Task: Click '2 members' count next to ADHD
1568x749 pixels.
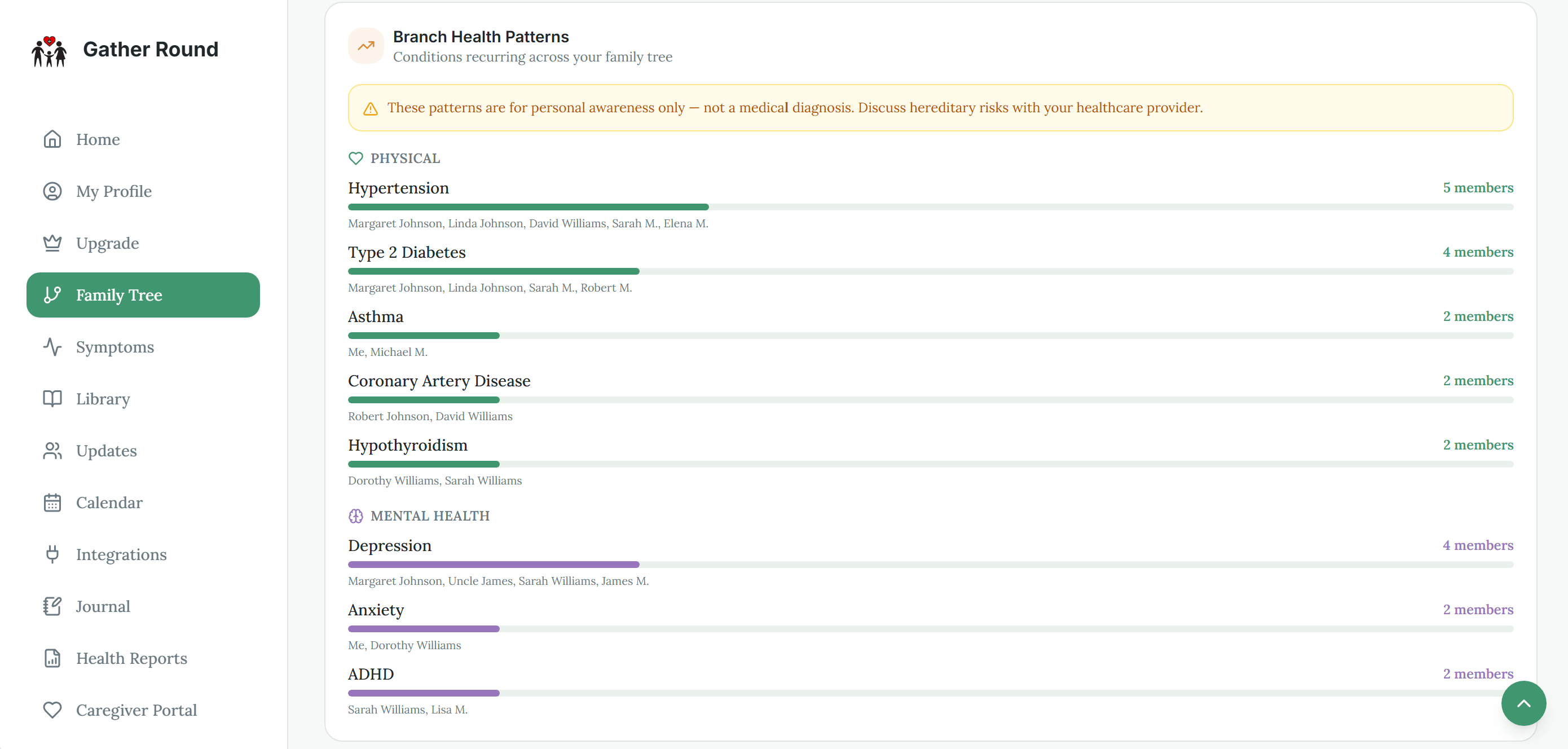Action: [1477, 673]
